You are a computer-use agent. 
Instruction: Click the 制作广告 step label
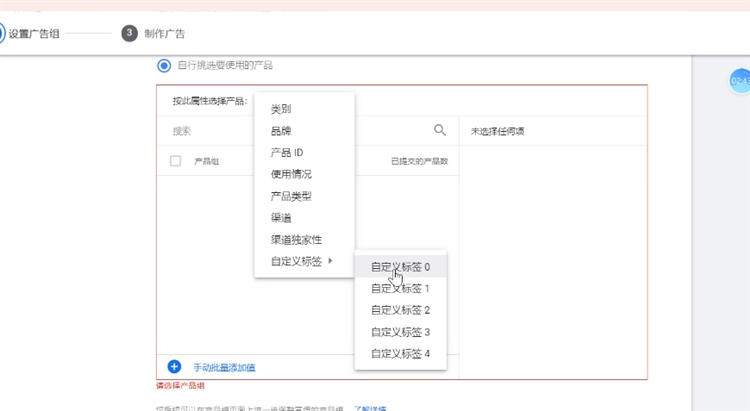[165, 34]
